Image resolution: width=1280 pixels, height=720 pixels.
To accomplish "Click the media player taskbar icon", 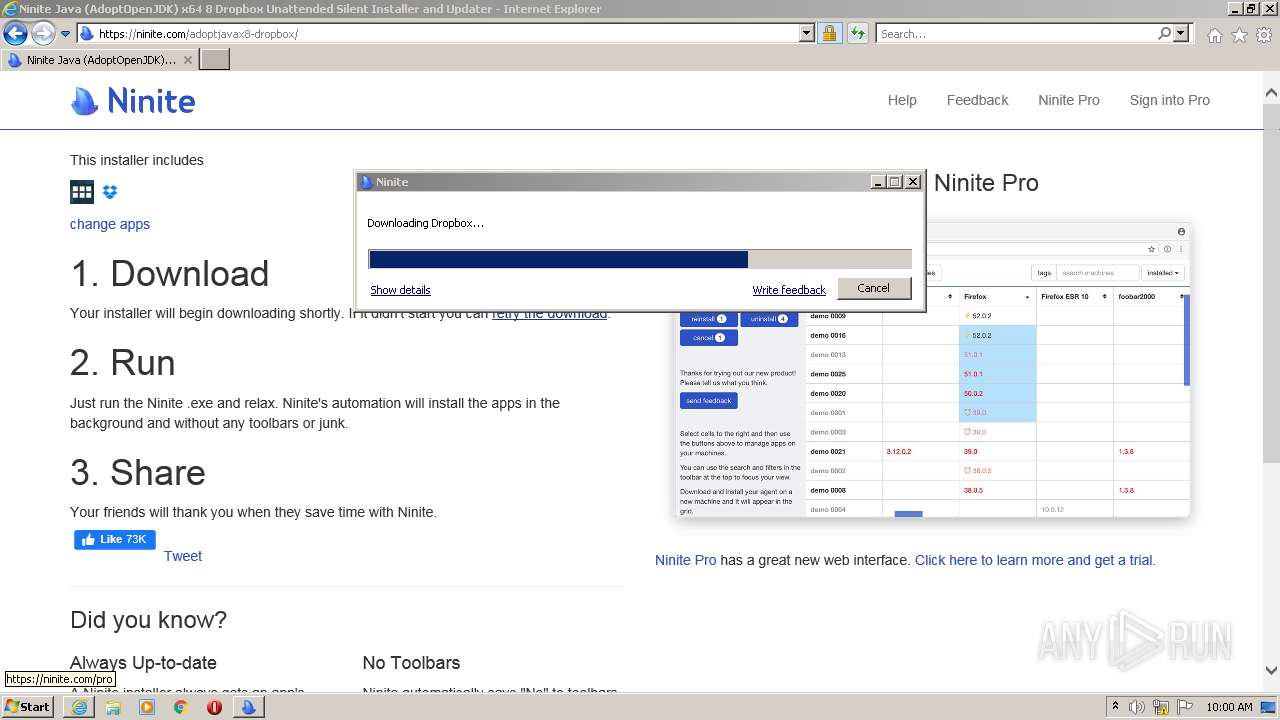I will [147, 707].
